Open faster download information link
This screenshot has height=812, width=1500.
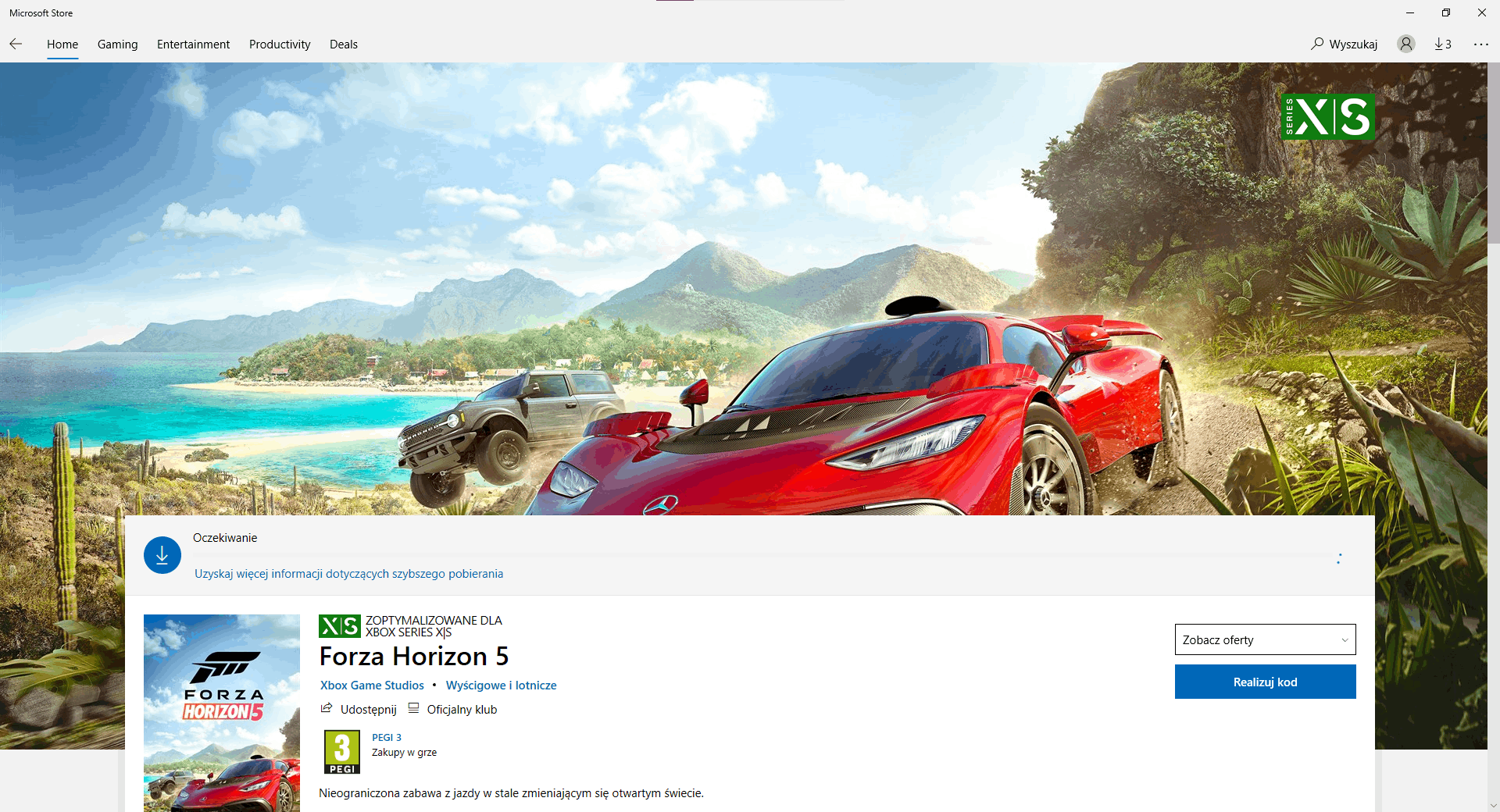point(348,574)
